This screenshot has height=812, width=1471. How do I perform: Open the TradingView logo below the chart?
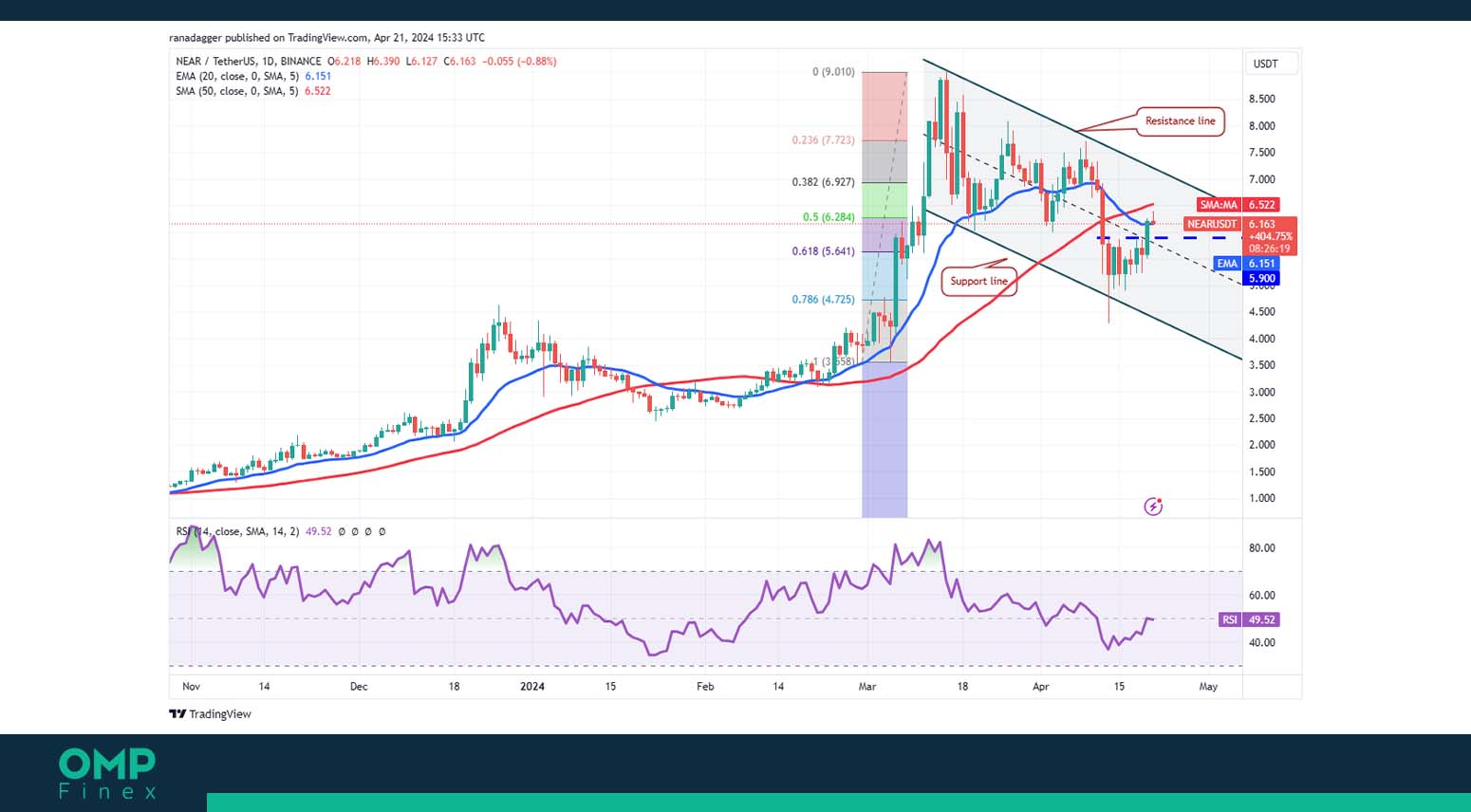coord(211,714)
